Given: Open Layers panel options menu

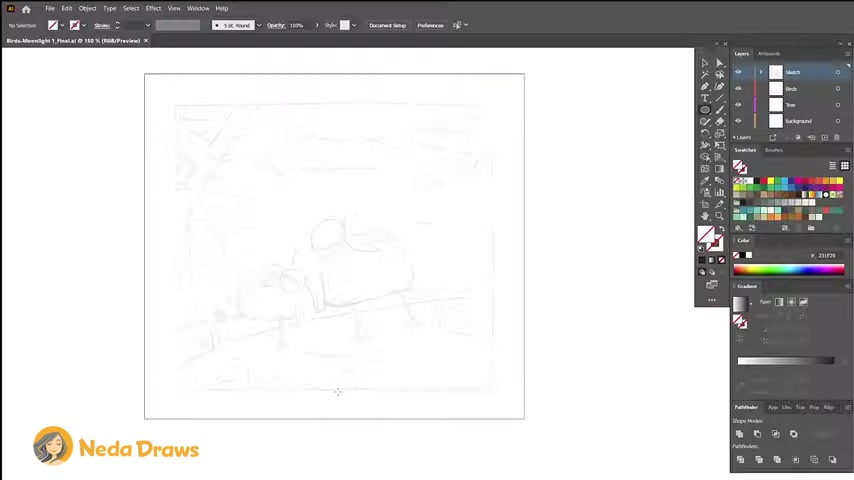Looking at the screenshot, I should [x=847, y=54].
